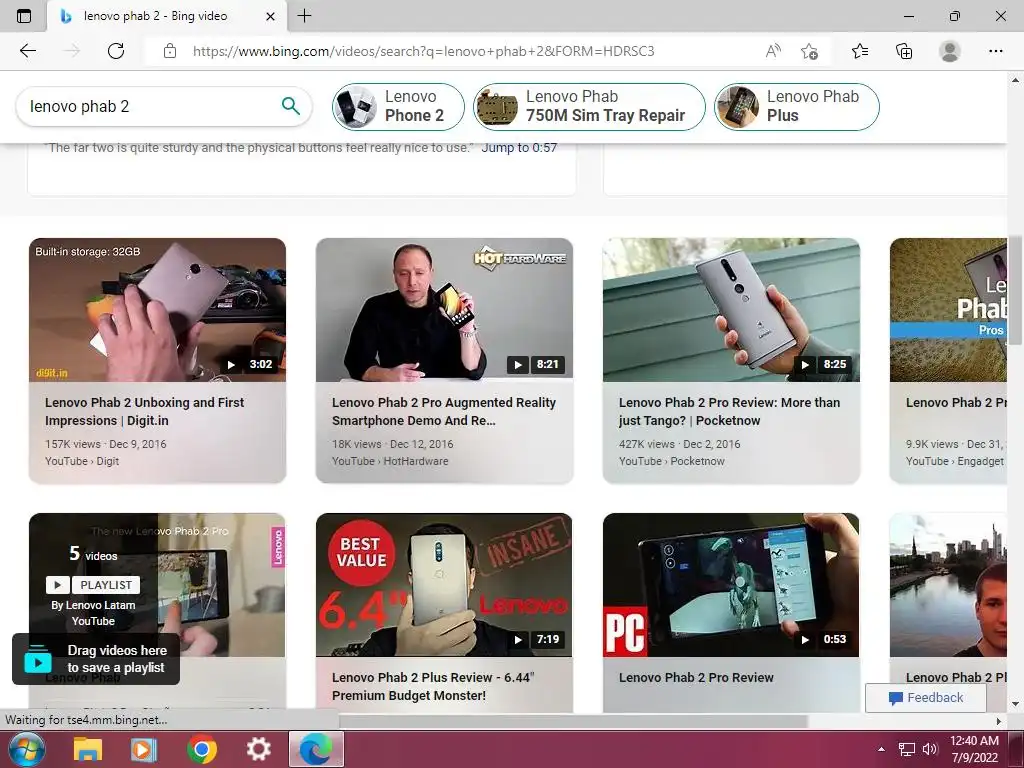
Task: Click the lenovo phab 2 browser tab
Action: (167, 16)
